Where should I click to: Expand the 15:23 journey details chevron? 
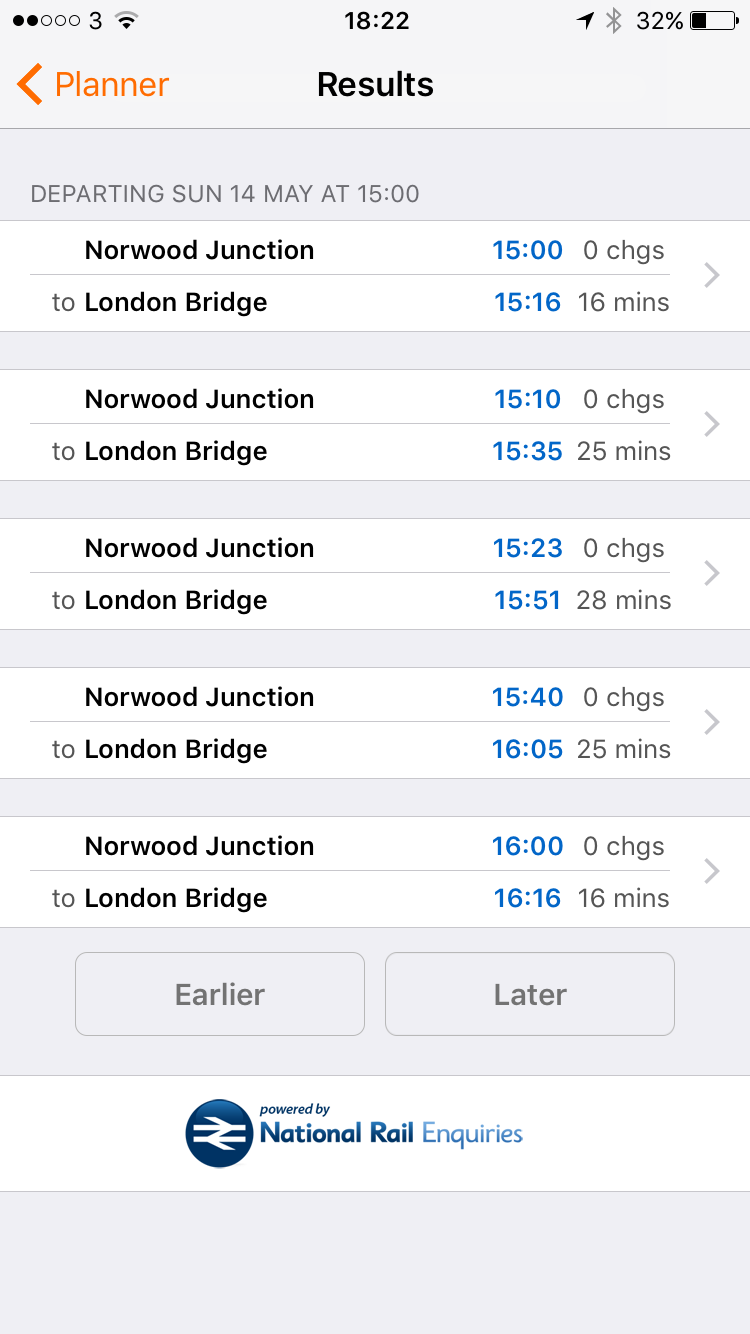(712, 573)
